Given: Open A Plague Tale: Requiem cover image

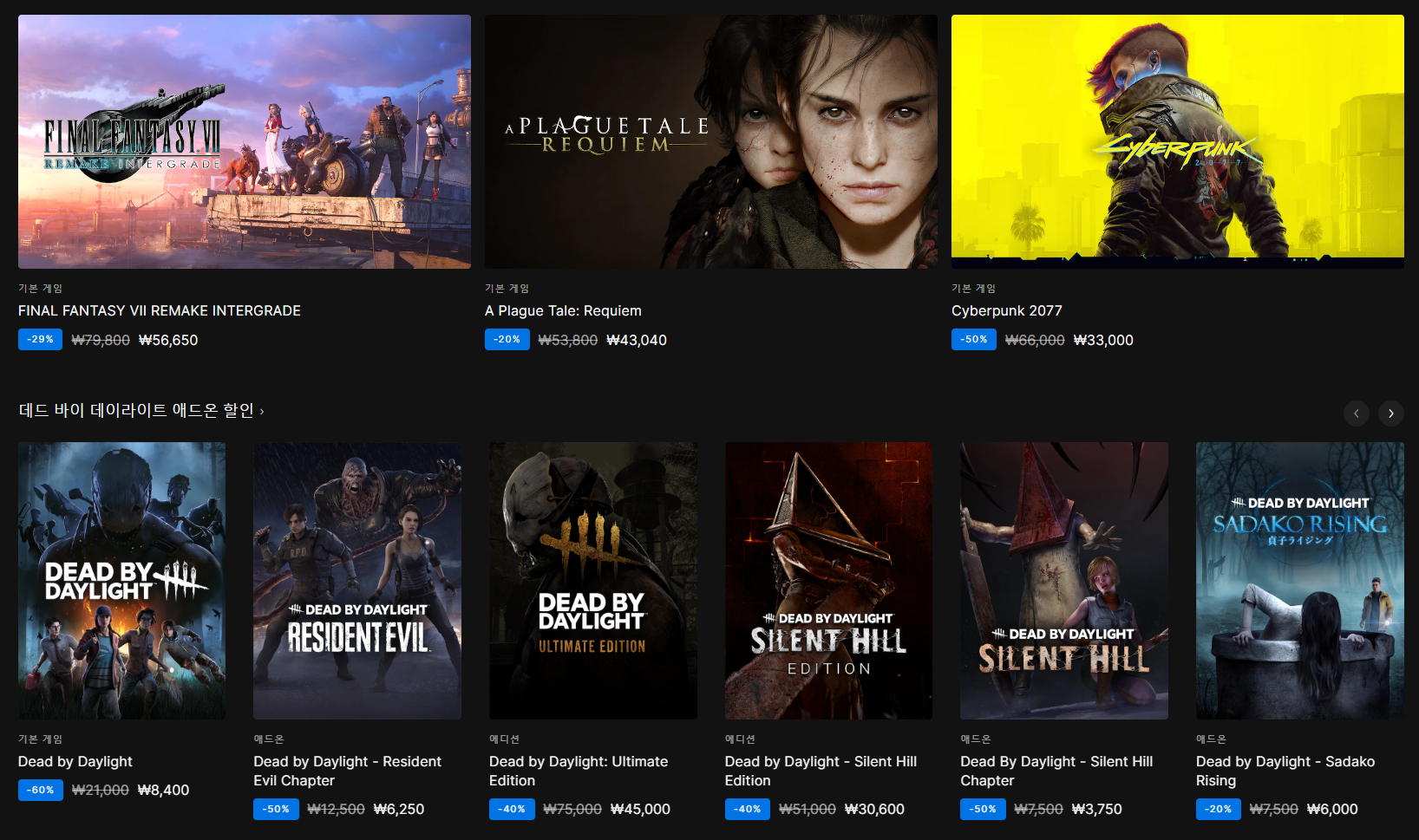Looking at the screenshot, I should (711, 141).
